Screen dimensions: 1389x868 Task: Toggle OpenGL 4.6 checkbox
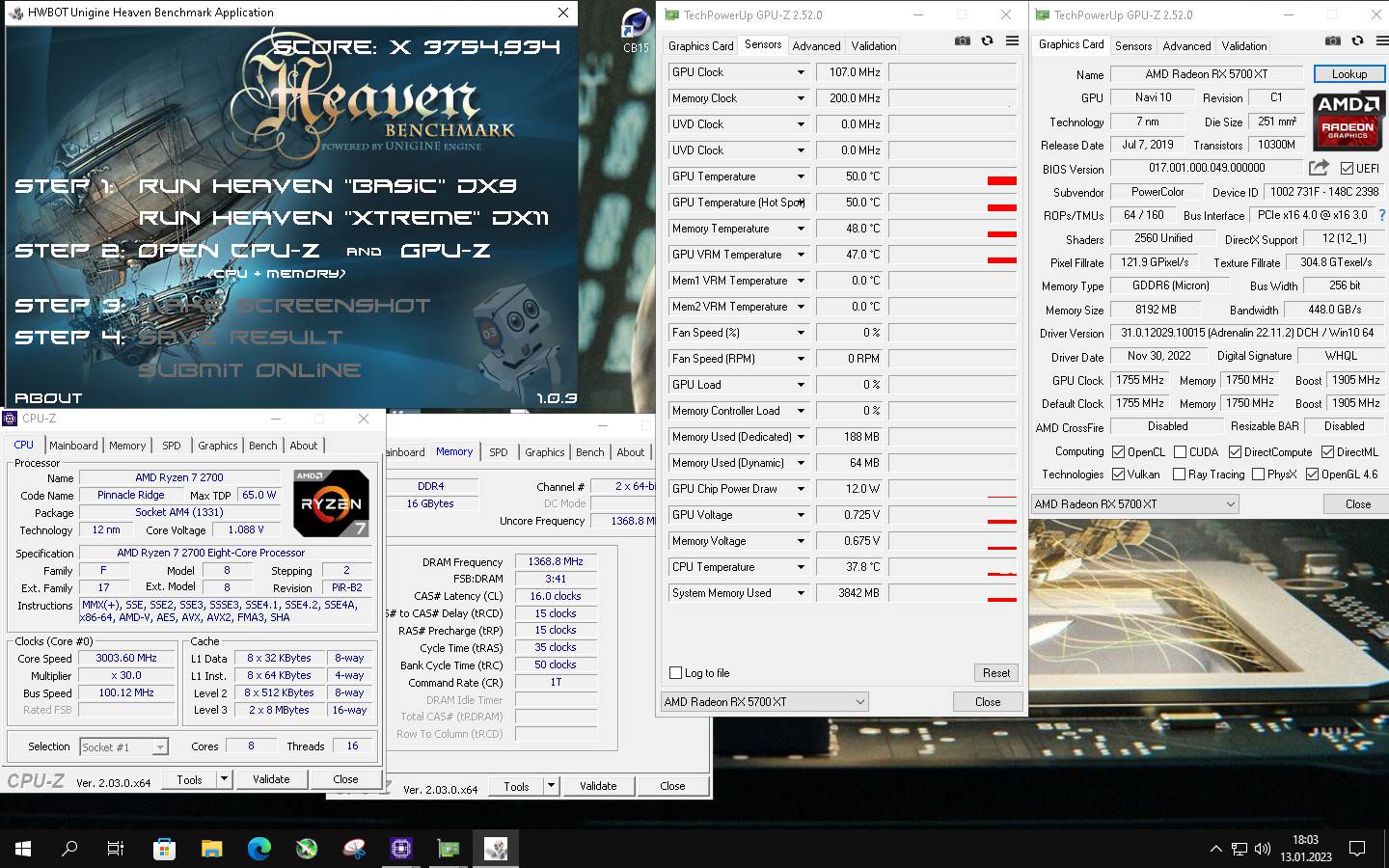pyautogui.click(x=1312, y=474)
